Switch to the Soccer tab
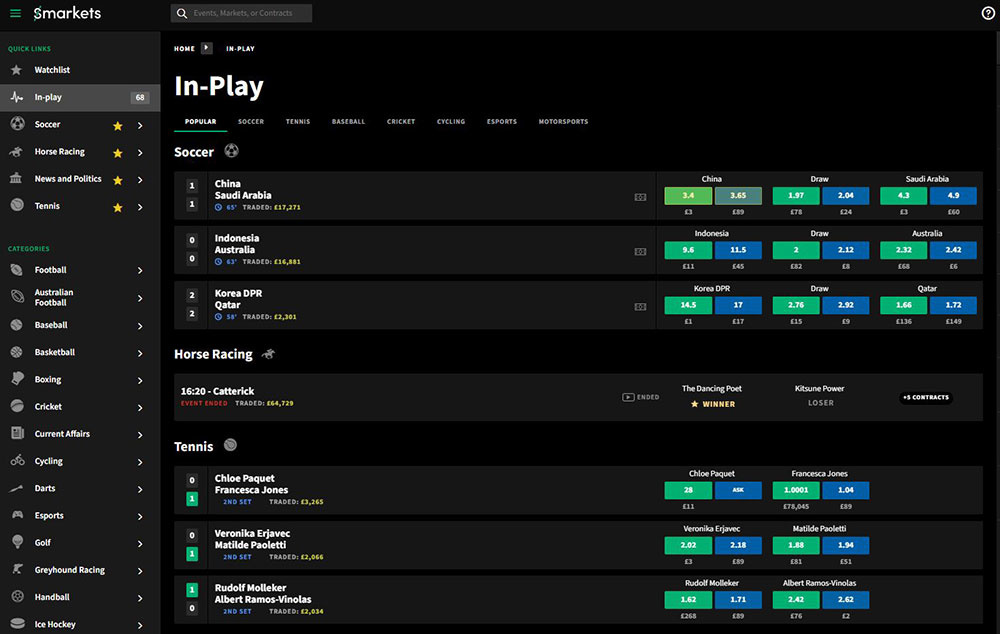Viewport: 1000px width, 634px height. click(251, 121)
